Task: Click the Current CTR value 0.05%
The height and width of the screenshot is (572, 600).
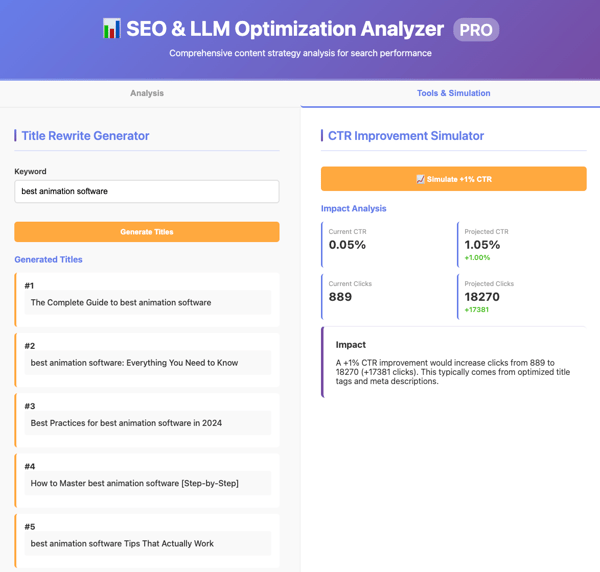Action: 347,245
